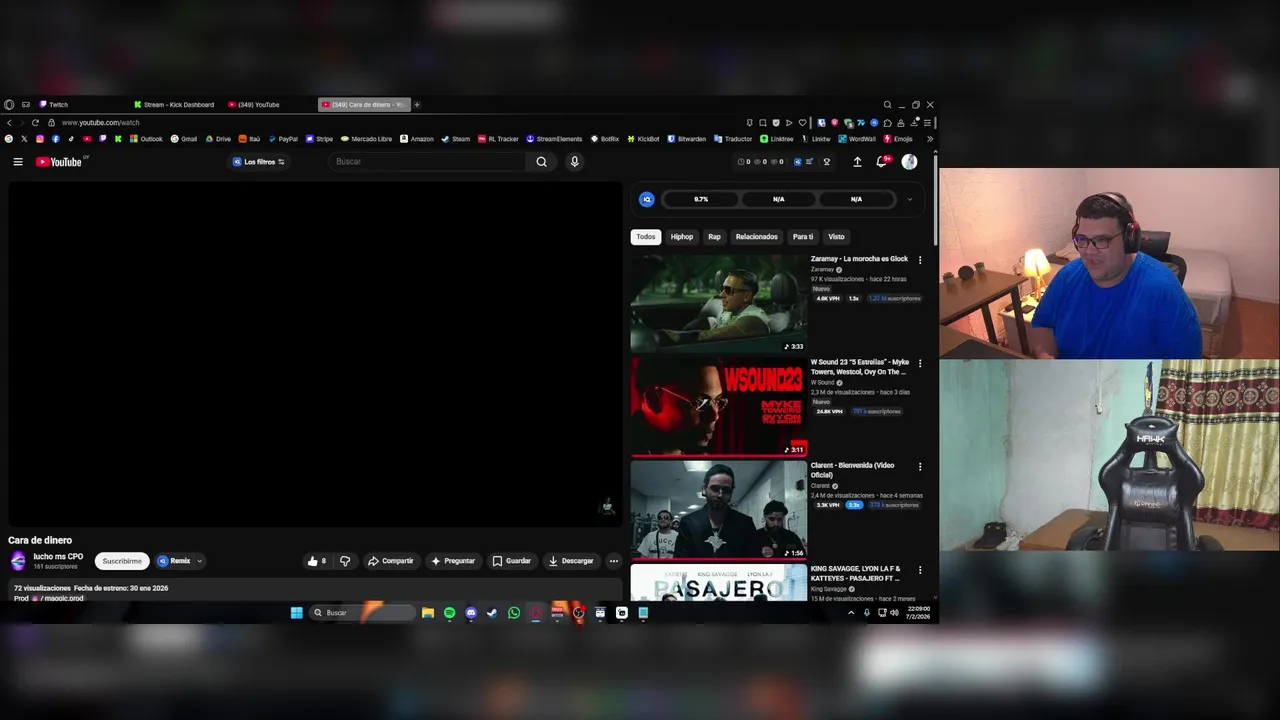Click the Preguntar button
Image resolution: width=1280 pixels, height=720 pixels.
(453, 561)
